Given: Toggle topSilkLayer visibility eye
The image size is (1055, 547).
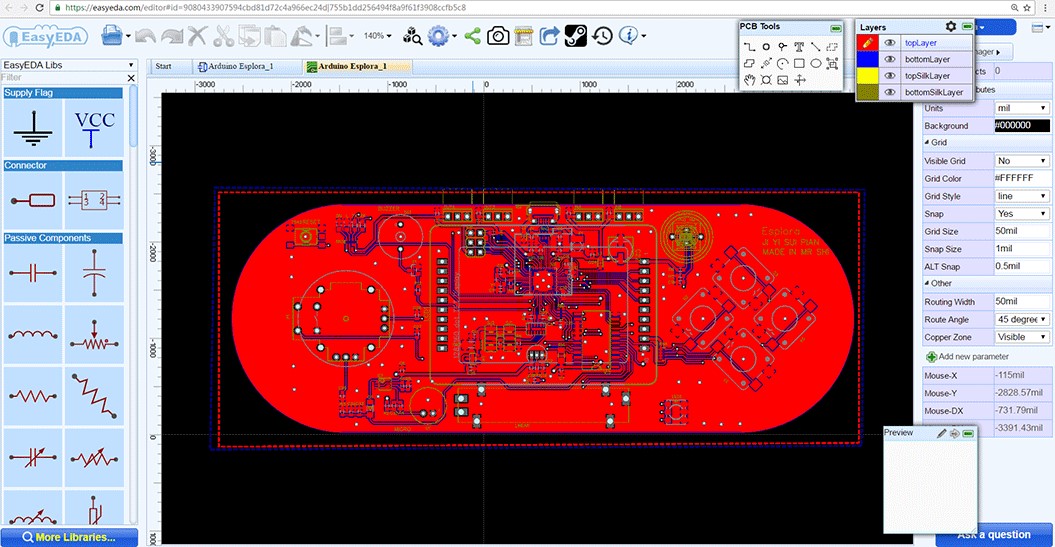Looking at the screenshot, I should tap(889, 75).
